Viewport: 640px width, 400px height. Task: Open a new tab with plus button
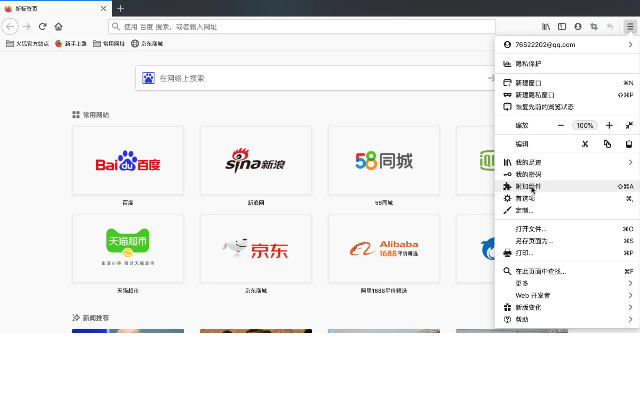coord(121,8)
